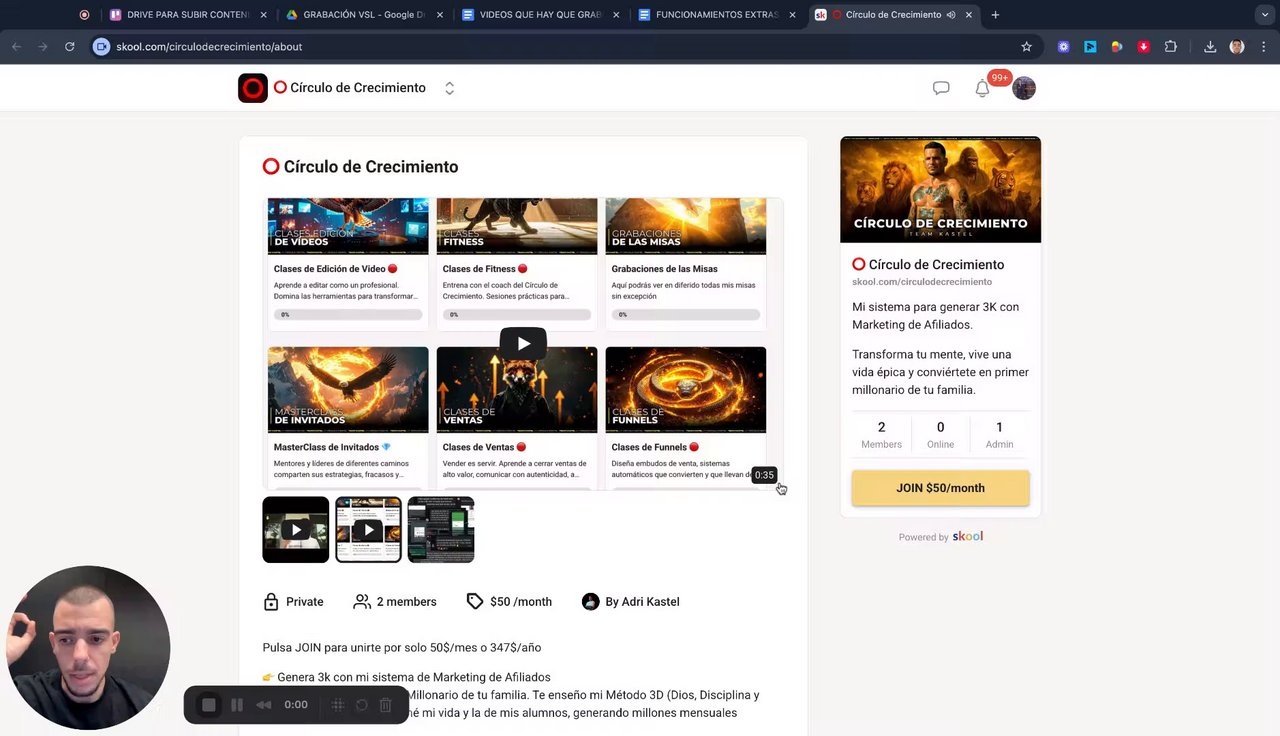Click the By Adri Kastel author link
1280x736 pixels.
click(x=631, y=601)
